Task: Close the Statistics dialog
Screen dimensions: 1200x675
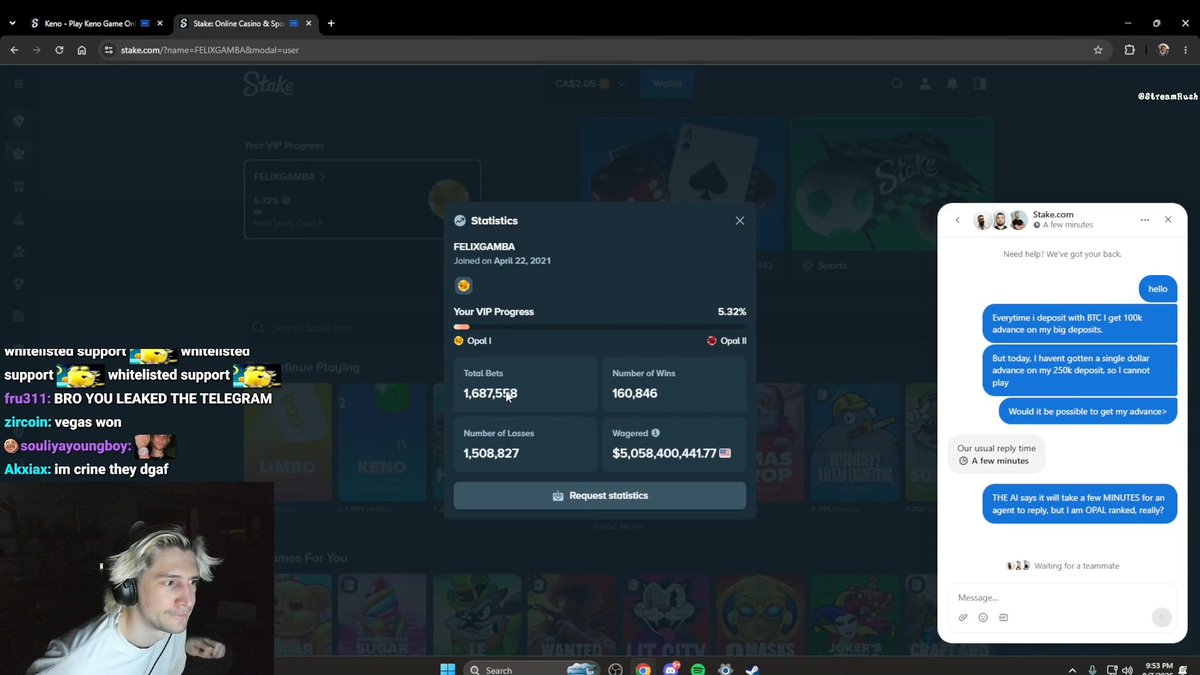Action: [x=740, y=221]
